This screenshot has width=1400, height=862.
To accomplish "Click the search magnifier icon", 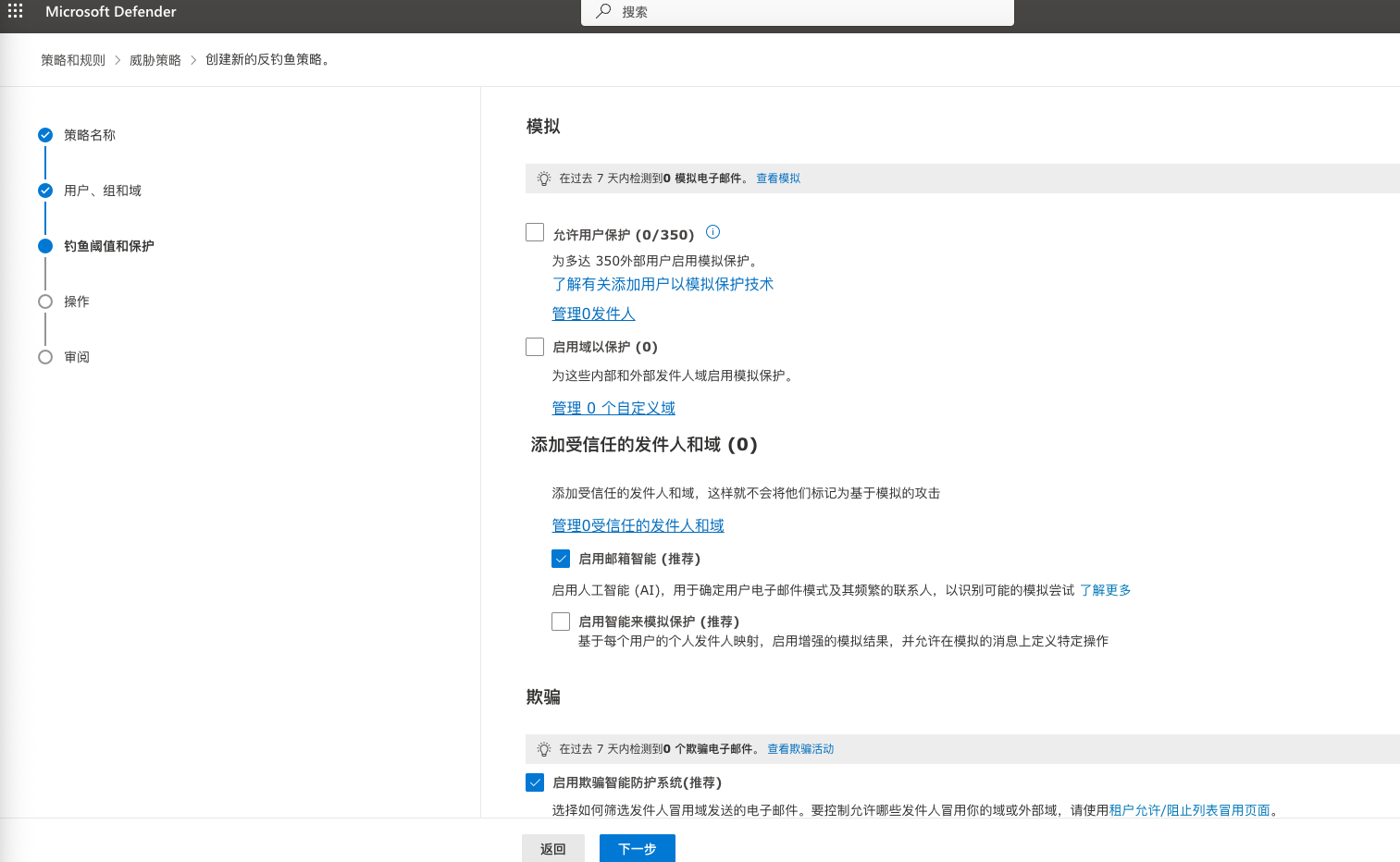I will (603, 11).
